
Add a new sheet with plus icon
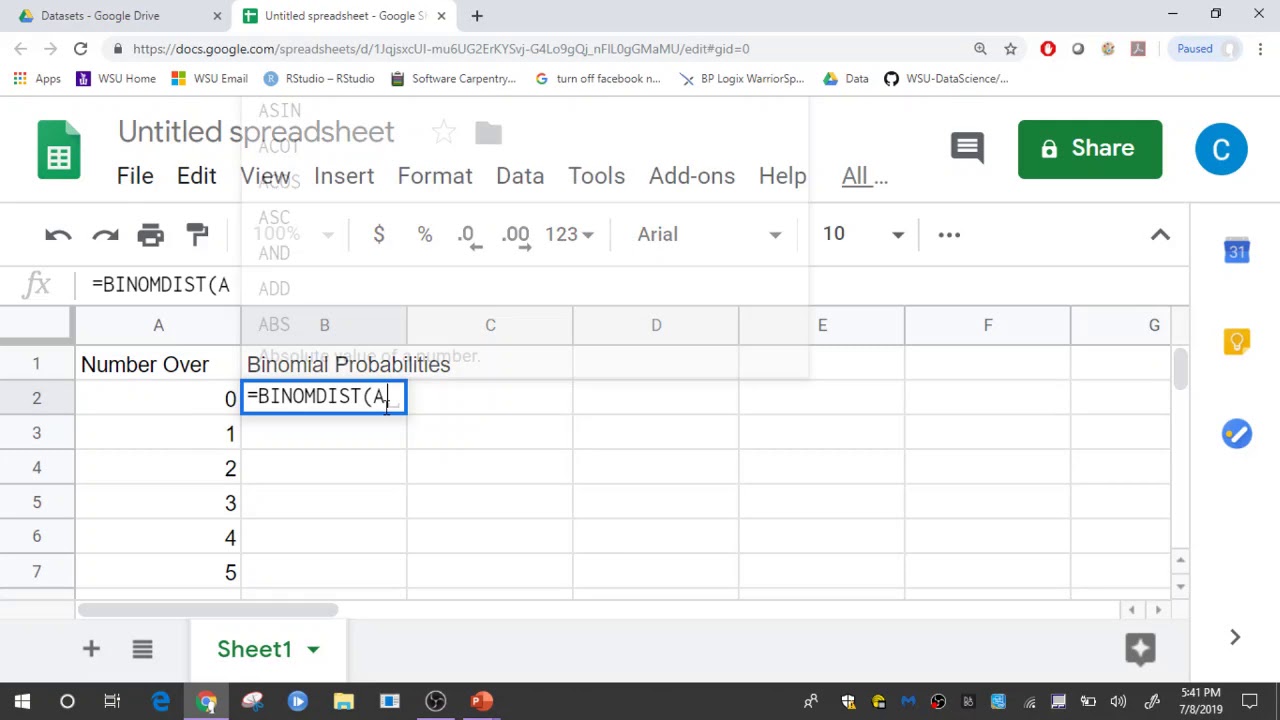click(91, 649)
